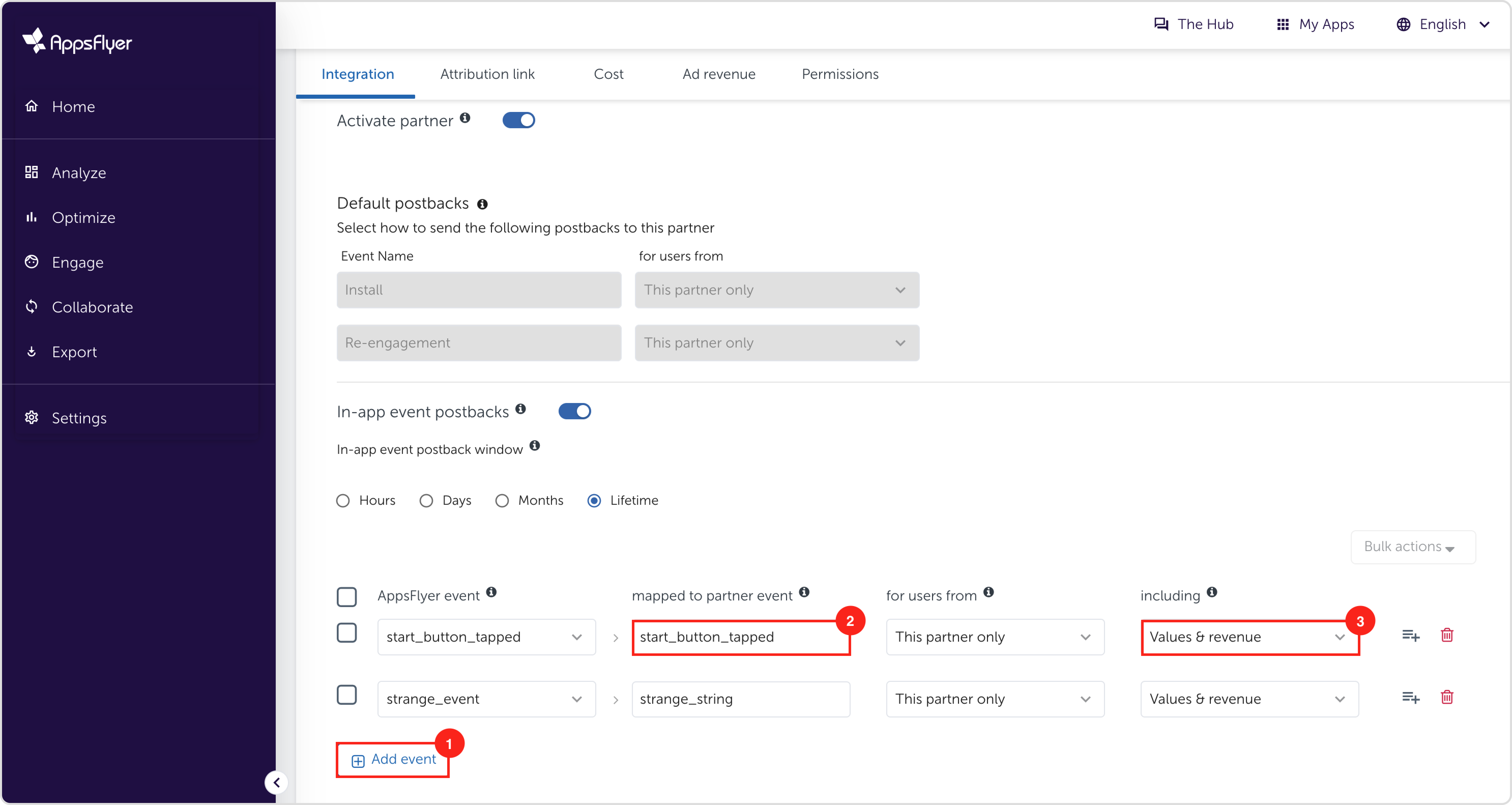Switch to the Permissions tab

[x=840, y=74]
